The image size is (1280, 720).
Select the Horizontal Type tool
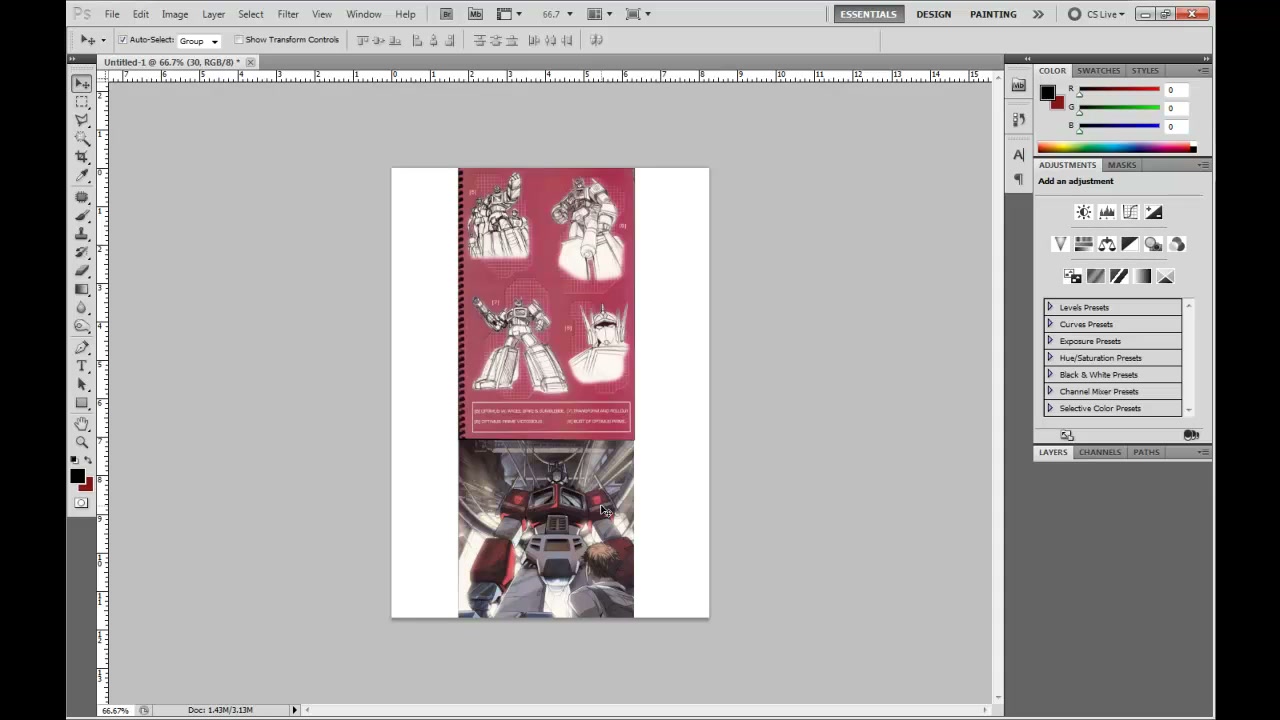tap(82, 366)
